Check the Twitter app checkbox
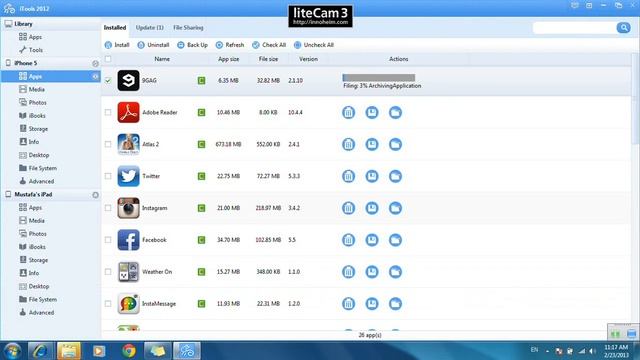Screen dimensions: 640x360 pyautogui.click(x=108, y=176)
